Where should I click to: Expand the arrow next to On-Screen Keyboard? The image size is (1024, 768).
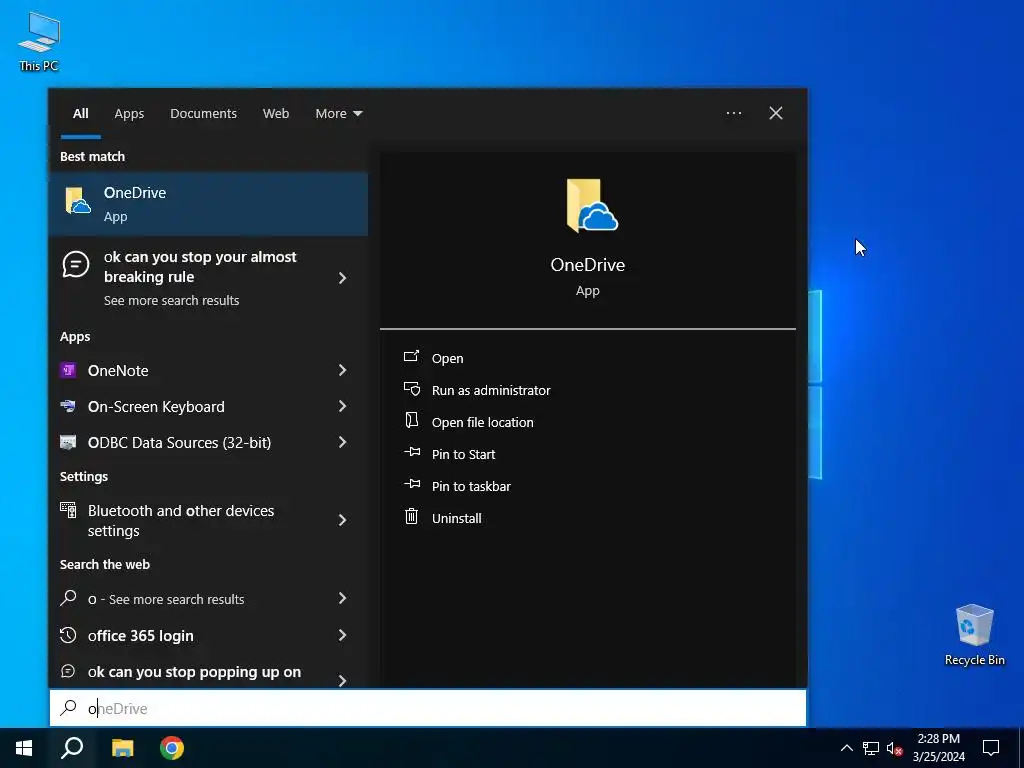pyautogui.click(x=342, y=406)
